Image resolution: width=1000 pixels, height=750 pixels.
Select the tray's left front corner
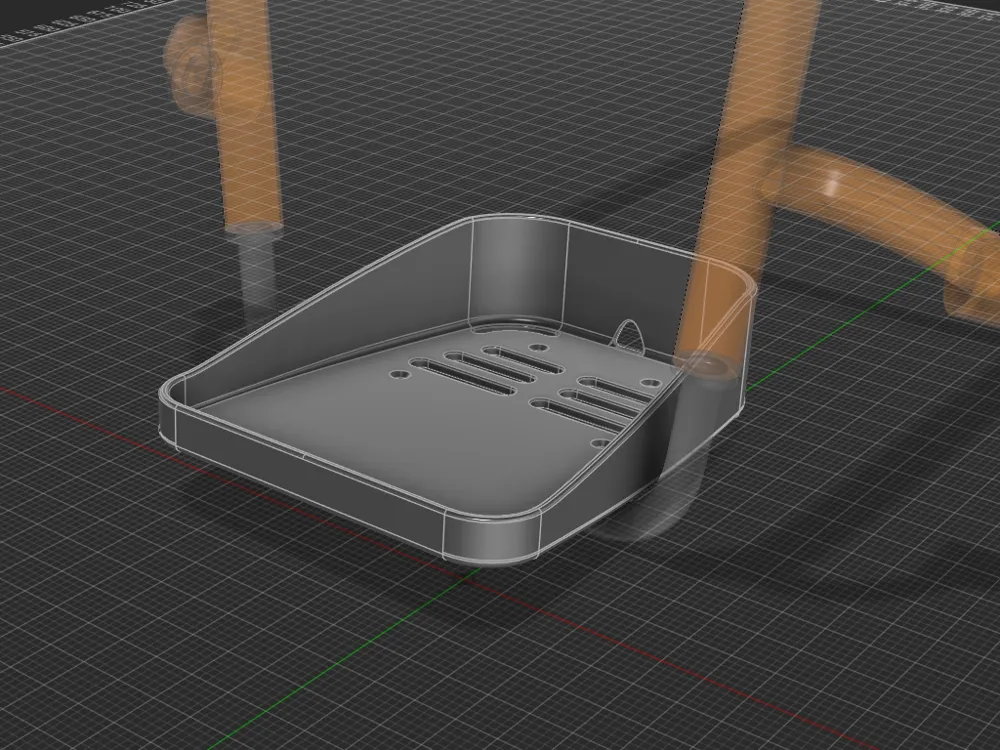pos(171,411)
